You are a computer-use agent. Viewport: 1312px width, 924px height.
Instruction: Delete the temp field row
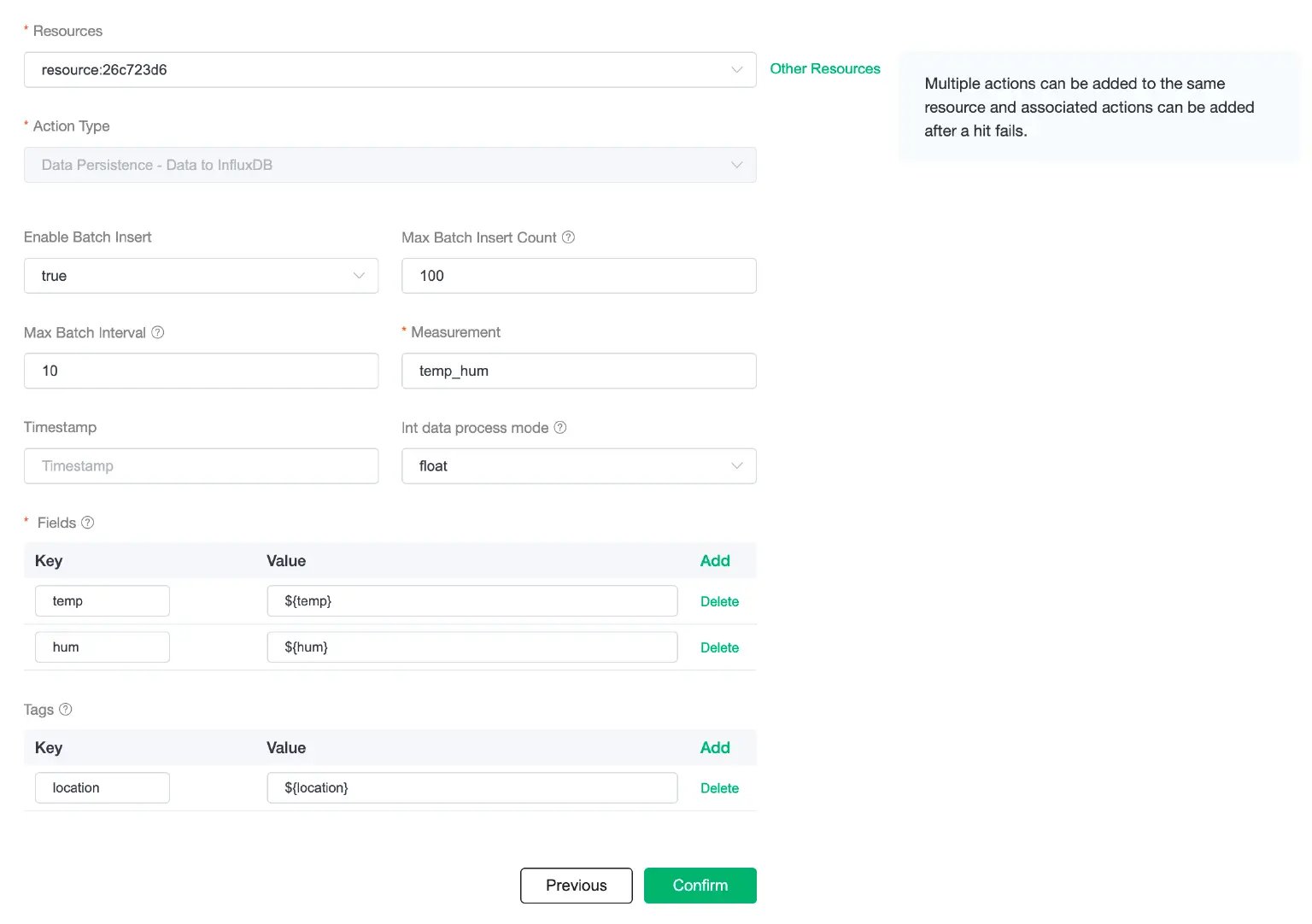[x=719, y=602]
